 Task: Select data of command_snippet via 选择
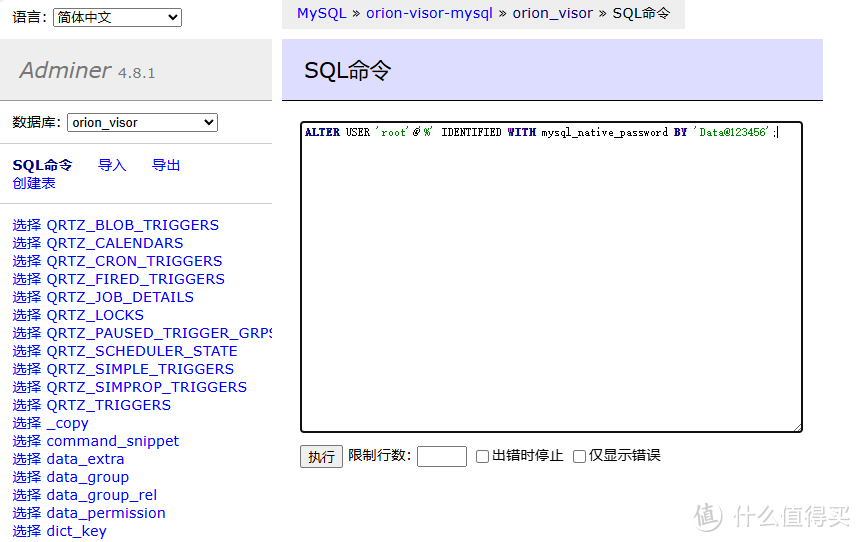[x=27, y=442]
